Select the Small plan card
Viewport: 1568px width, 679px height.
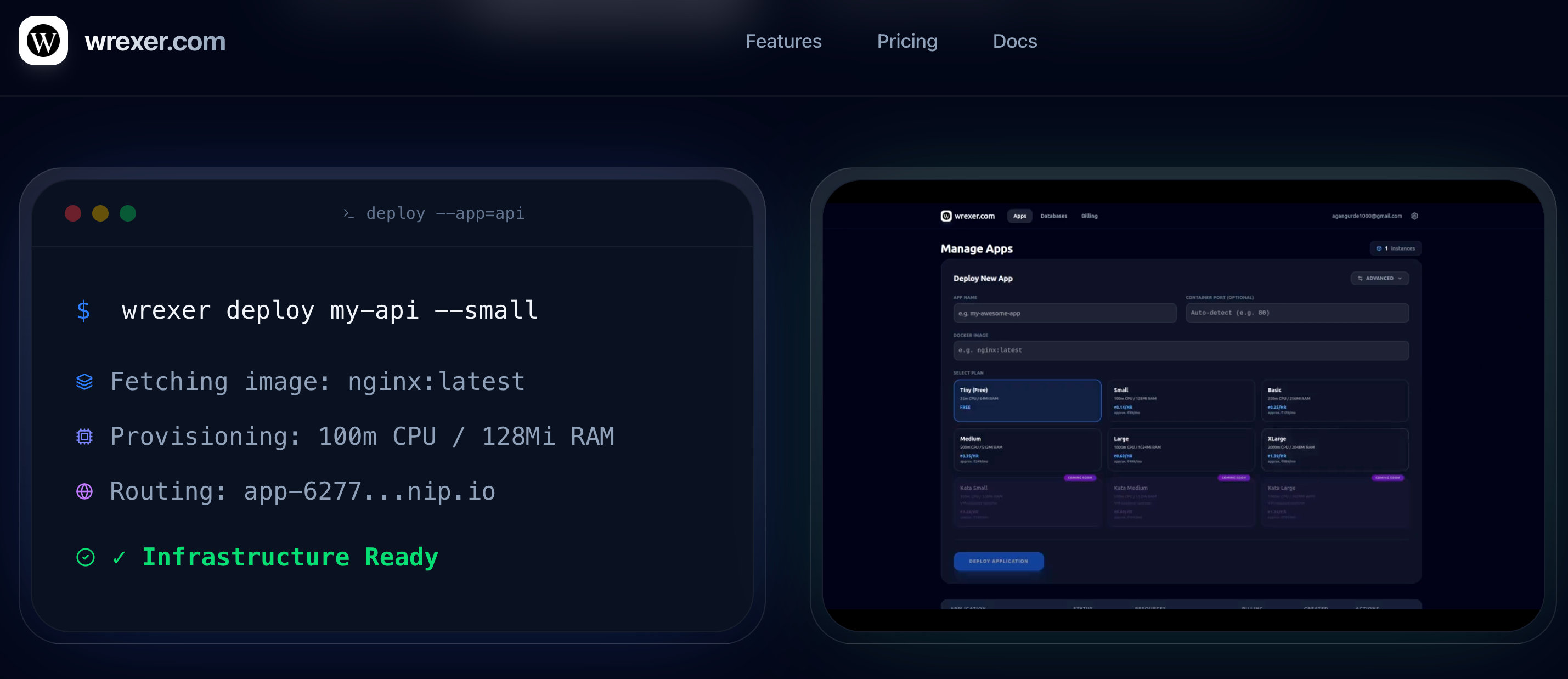[x=1180, y=400]
